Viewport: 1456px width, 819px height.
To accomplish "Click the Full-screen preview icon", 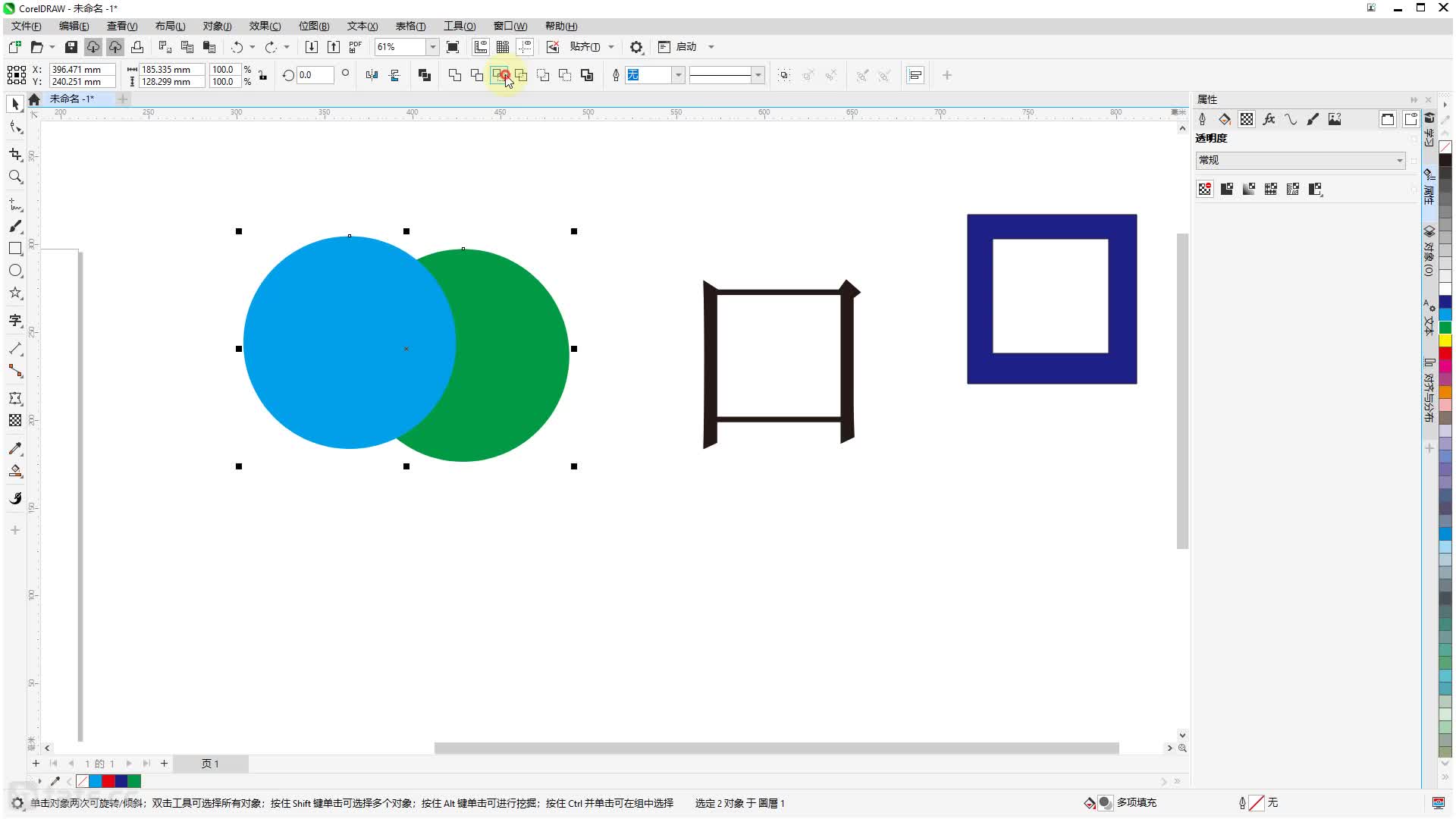I will [453, 47].
